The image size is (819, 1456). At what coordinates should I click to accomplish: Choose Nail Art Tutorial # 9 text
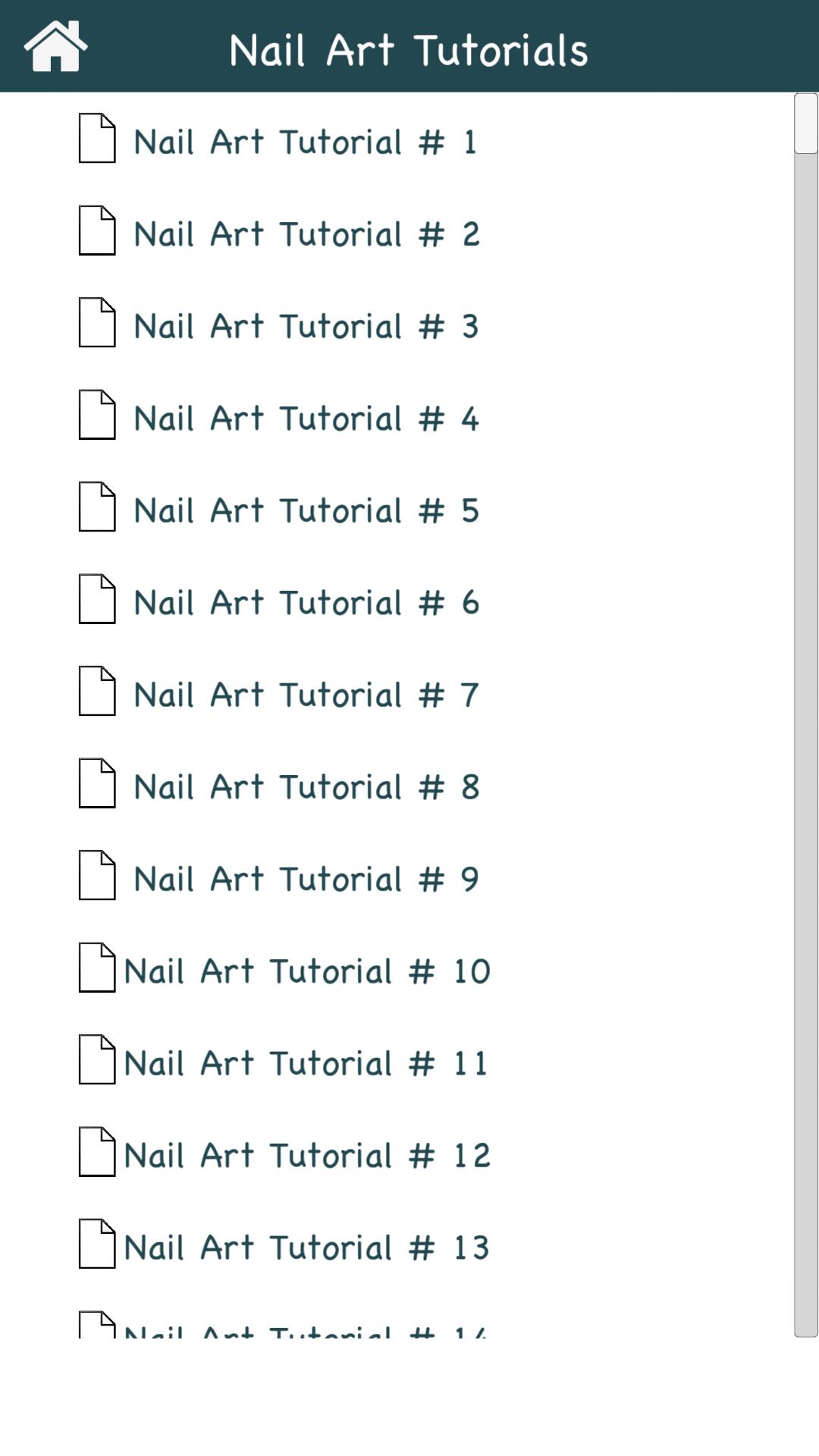click(306, 880)
